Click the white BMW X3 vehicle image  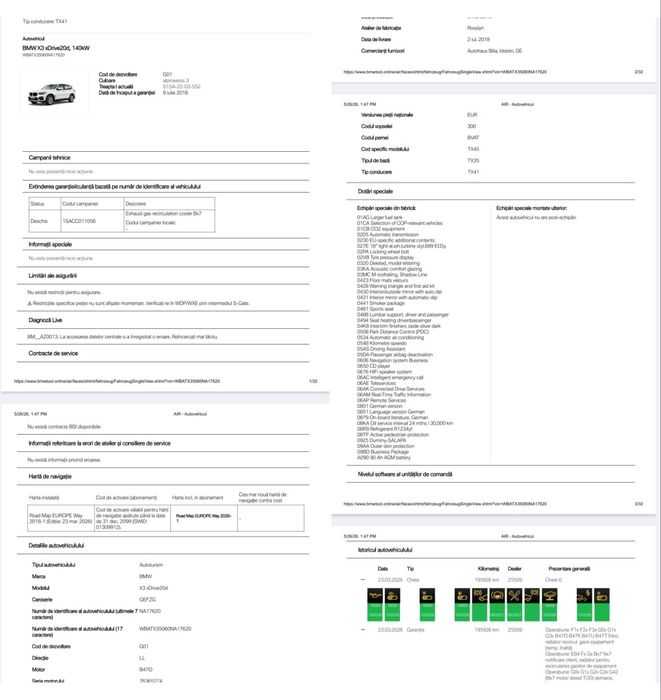(x=52, y=94)
